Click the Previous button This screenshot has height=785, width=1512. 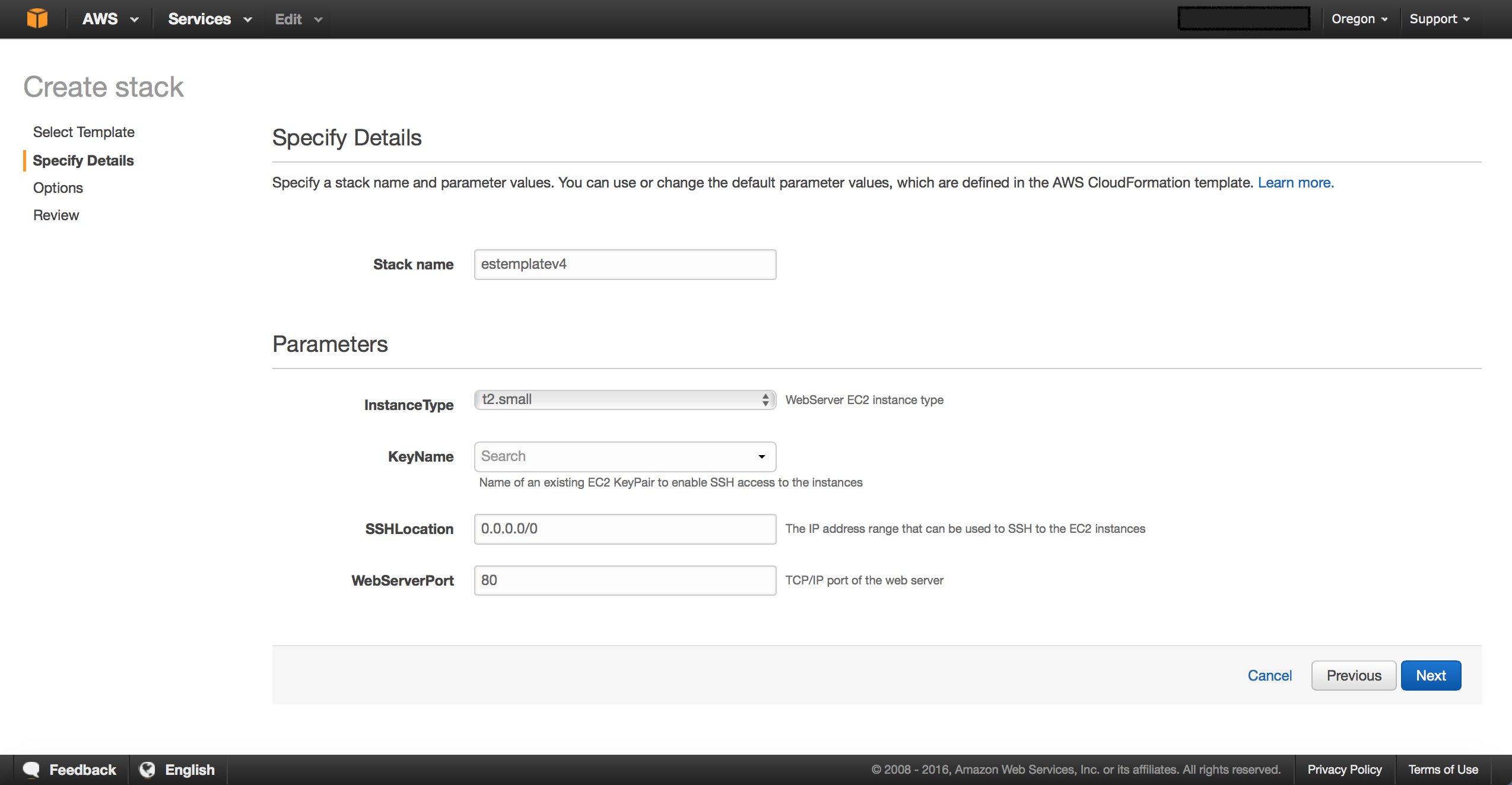1354,676
